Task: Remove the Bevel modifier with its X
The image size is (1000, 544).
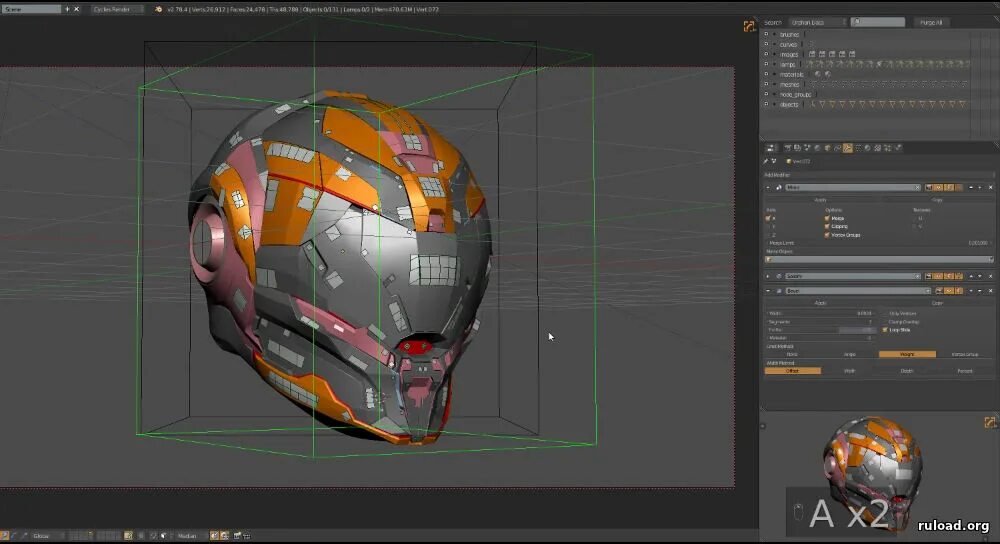Action: tap(990, 291)
